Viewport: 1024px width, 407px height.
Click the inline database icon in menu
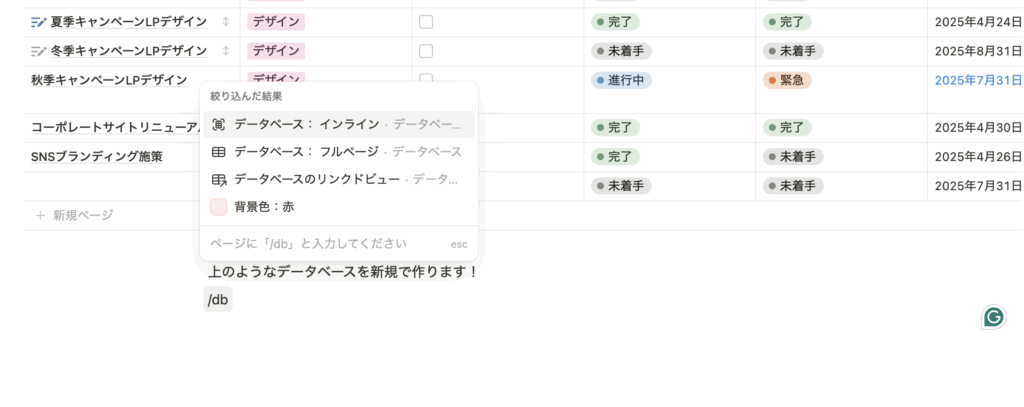[219, 125]
